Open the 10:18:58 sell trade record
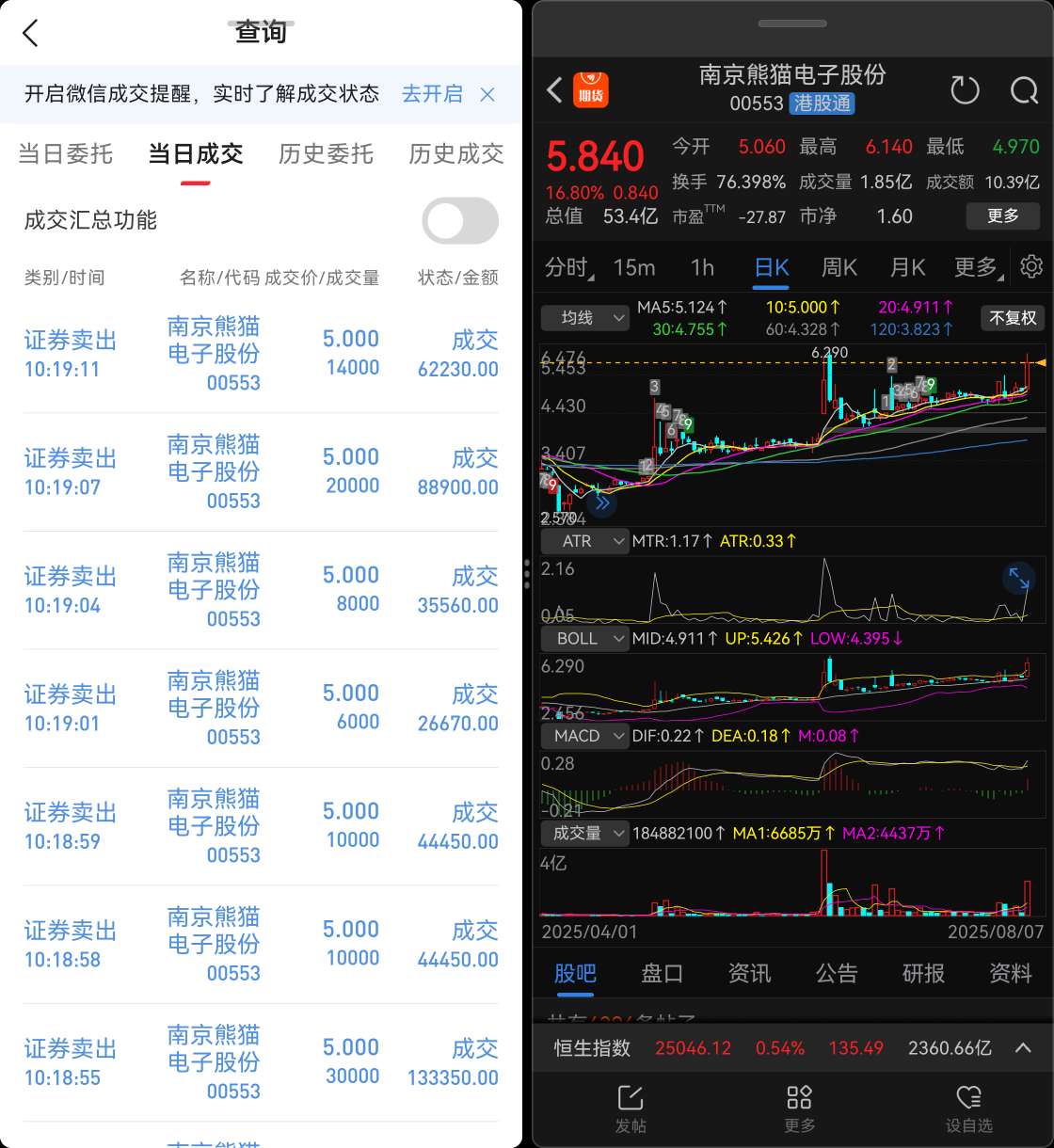The image size is (1054, 1148). point(261,945)
